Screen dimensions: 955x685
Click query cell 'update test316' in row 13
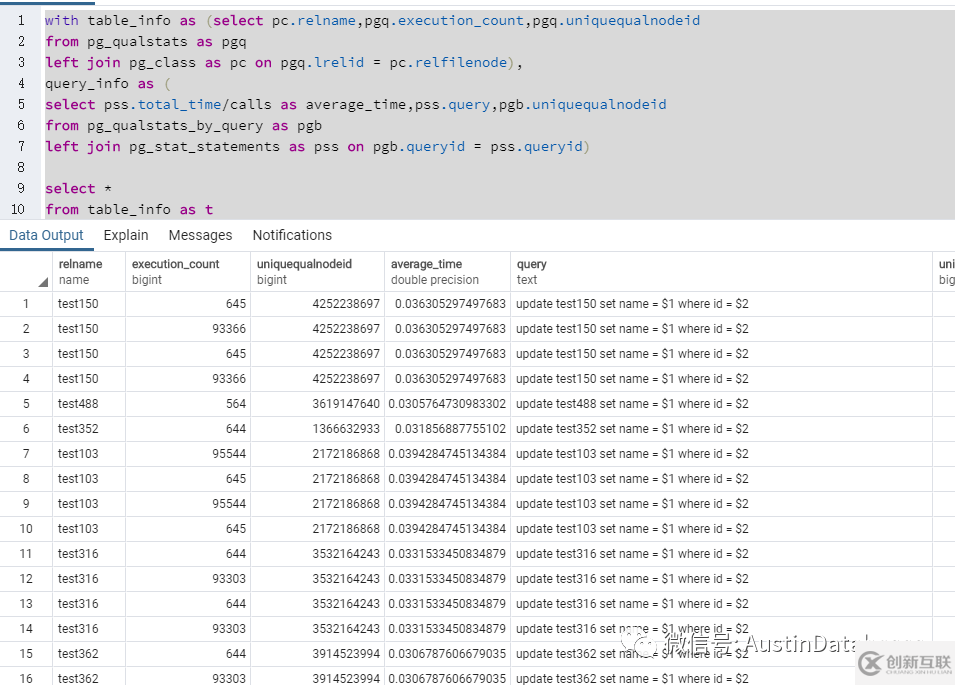coord(721,603)
